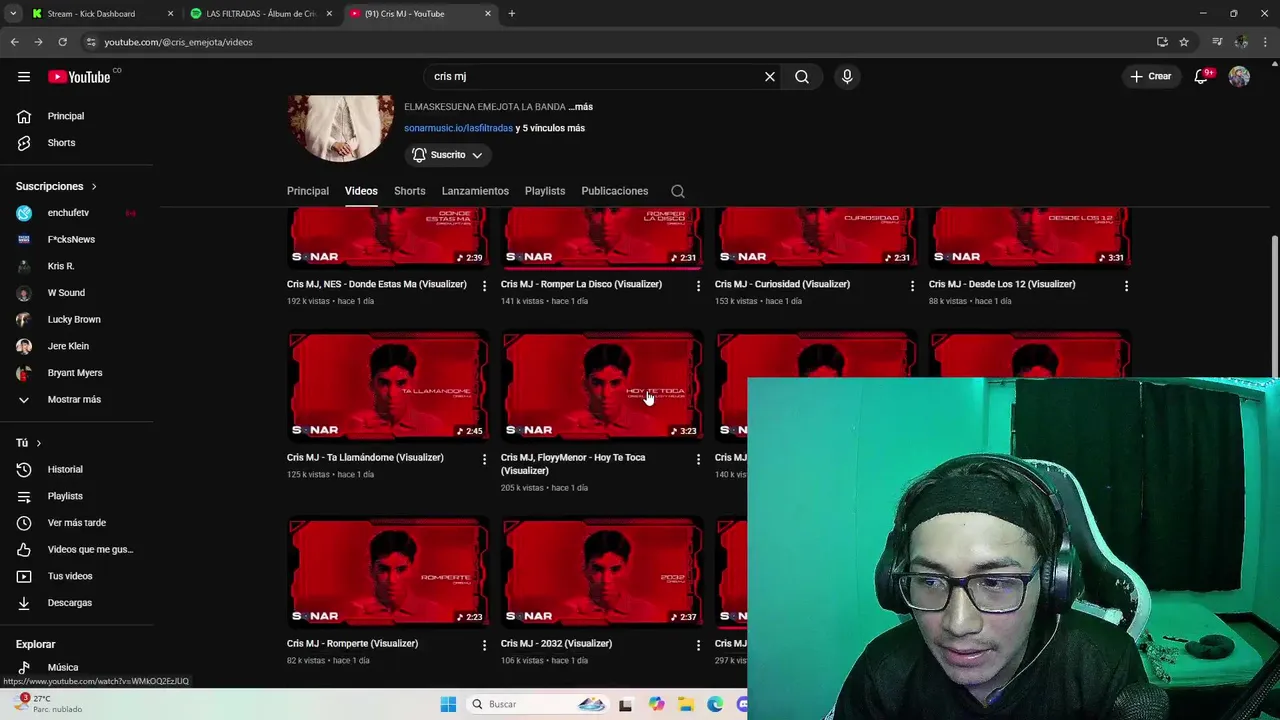This screenshot has width=1280, height=720.
Task: Open Suscrito subscription dropdown
Action: tap(448, 155)
